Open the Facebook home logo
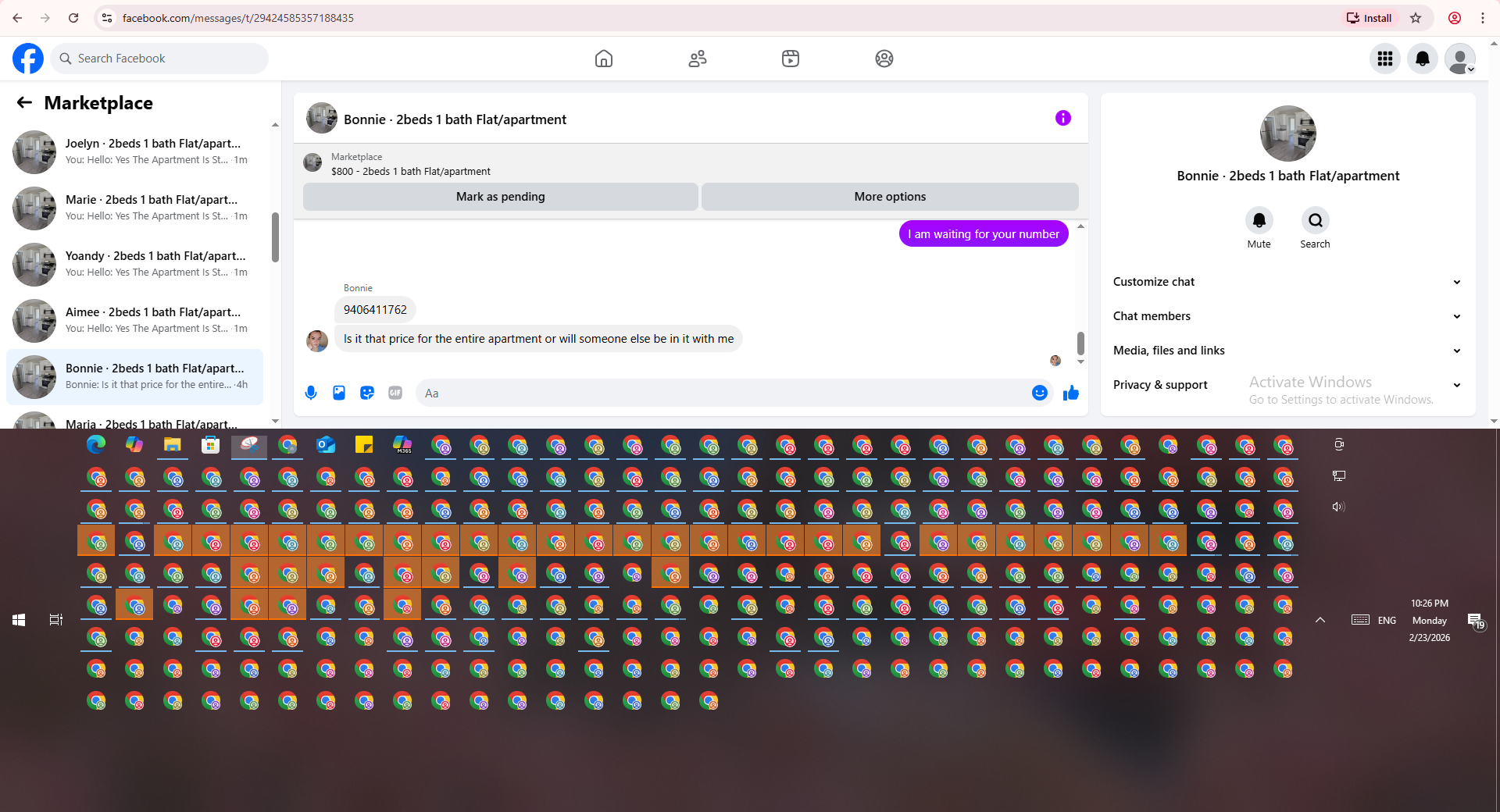Viewport: 1500px width, 812px height. click(x=28, y=59)
